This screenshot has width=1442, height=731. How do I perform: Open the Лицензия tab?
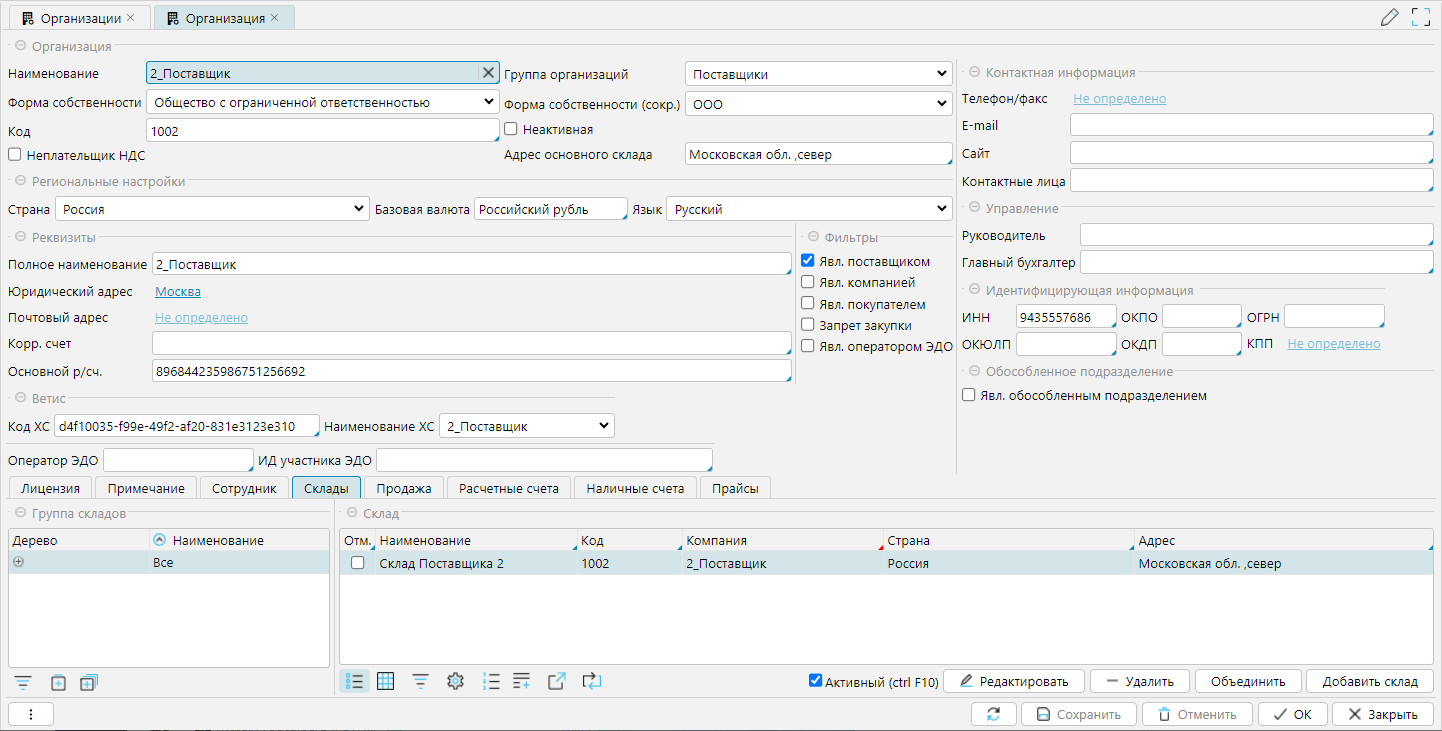pos(51,488)
